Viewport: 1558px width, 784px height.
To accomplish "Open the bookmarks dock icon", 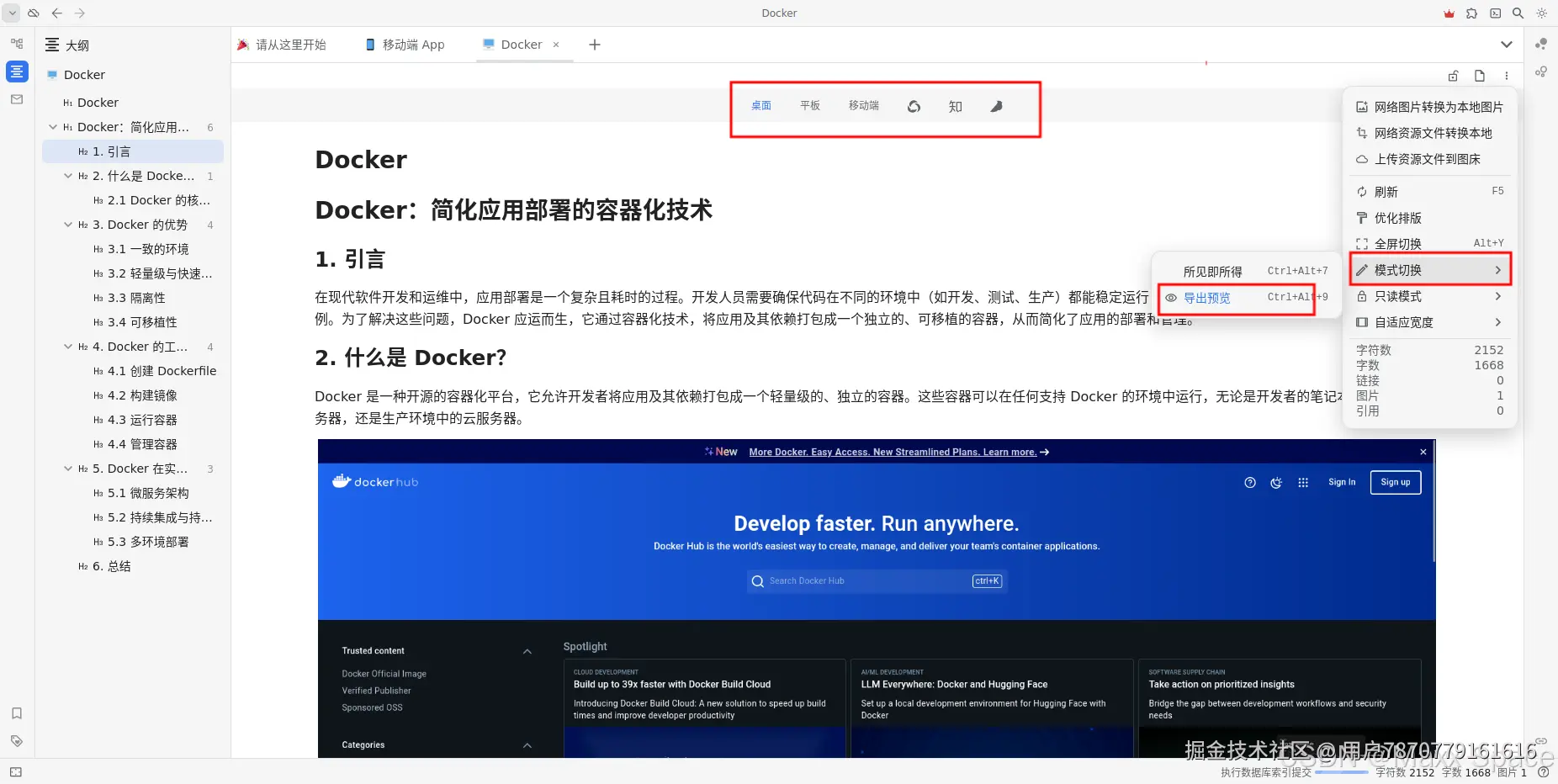I will click(x=17, y=713).
